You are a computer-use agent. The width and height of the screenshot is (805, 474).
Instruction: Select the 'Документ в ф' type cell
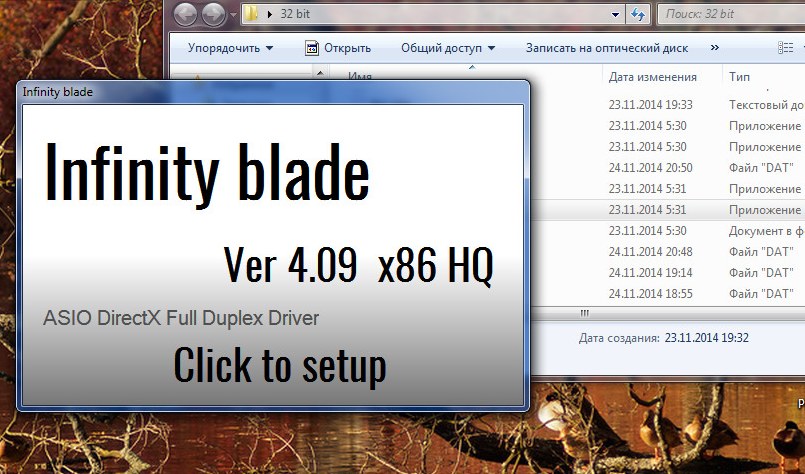coord(766,231)
